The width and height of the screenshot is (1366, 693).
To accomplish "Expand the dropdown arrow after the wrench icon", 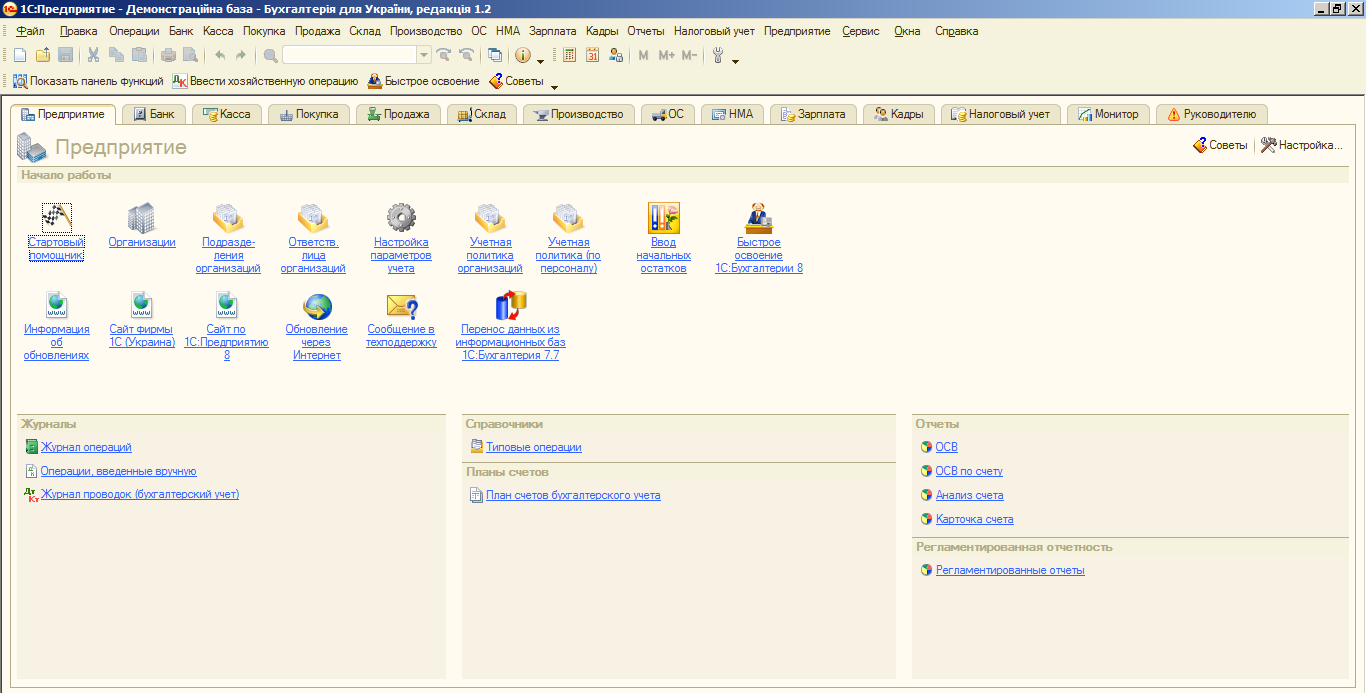I will pyautogui.click(x=736, y=59).
